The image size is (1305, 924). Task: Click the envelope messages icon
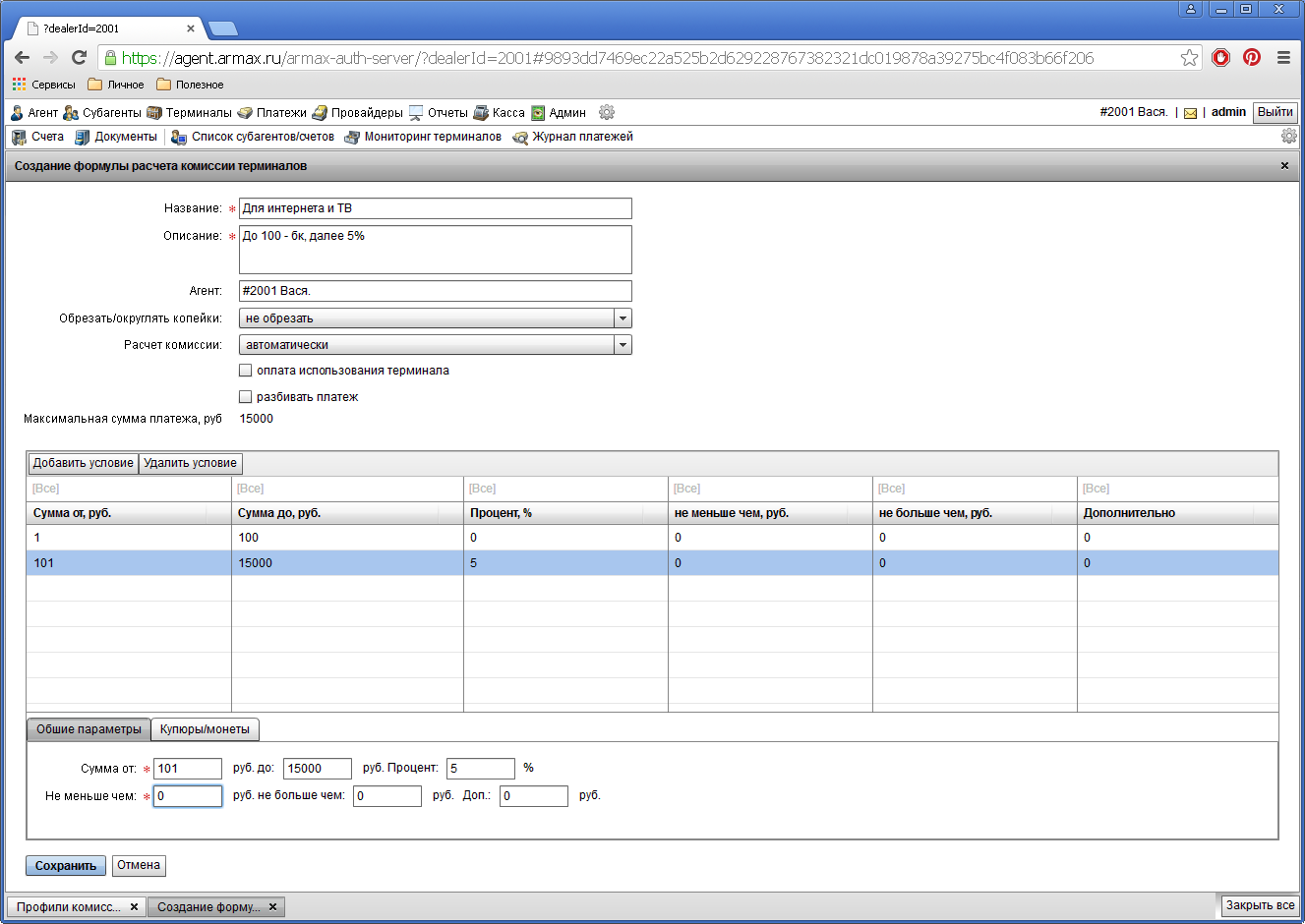(x=1190, y=113)
